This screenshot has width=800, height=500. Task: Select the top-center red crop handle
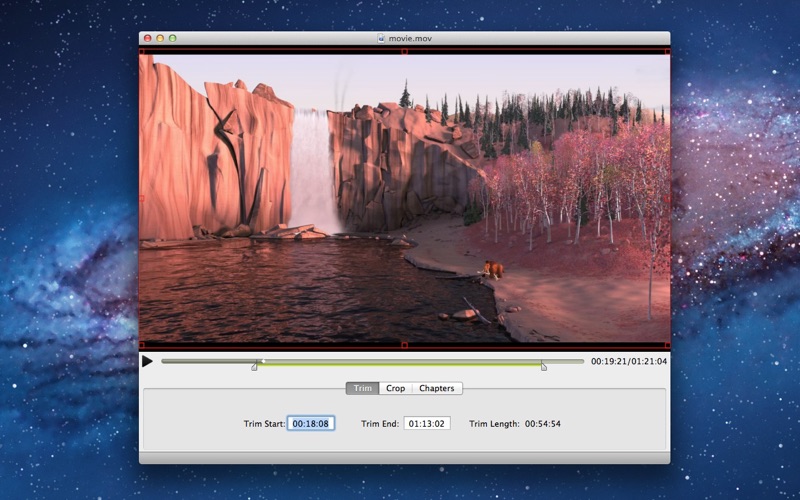point(405,52)
